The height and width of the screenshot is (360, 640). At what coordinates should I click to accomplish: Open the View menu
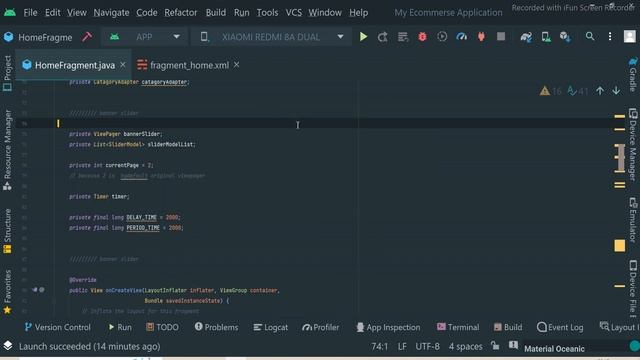coord(77,13)
